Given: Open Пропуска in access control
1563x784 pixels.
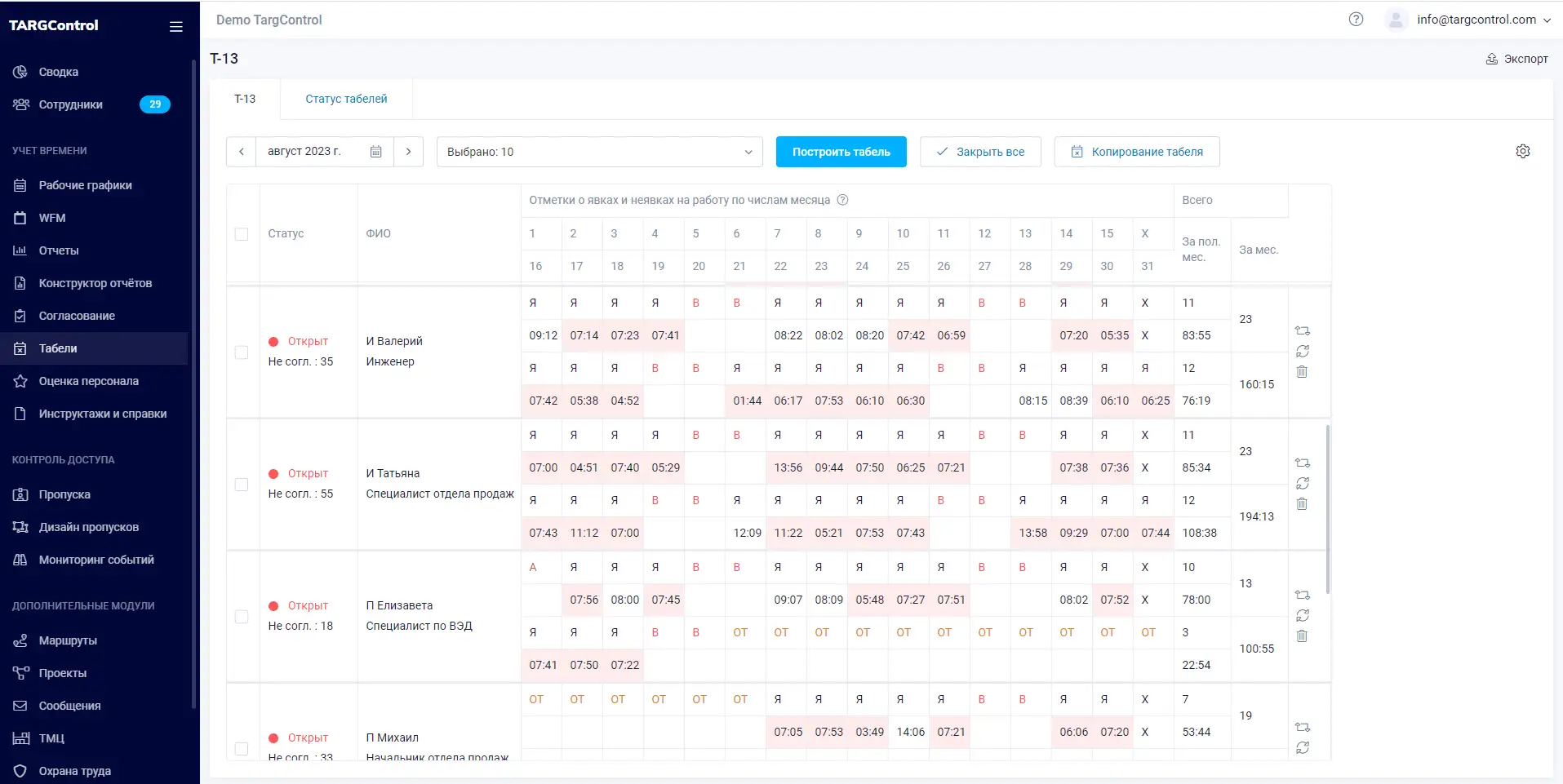Looking at the screenshot, I should (x=94, y=494).
